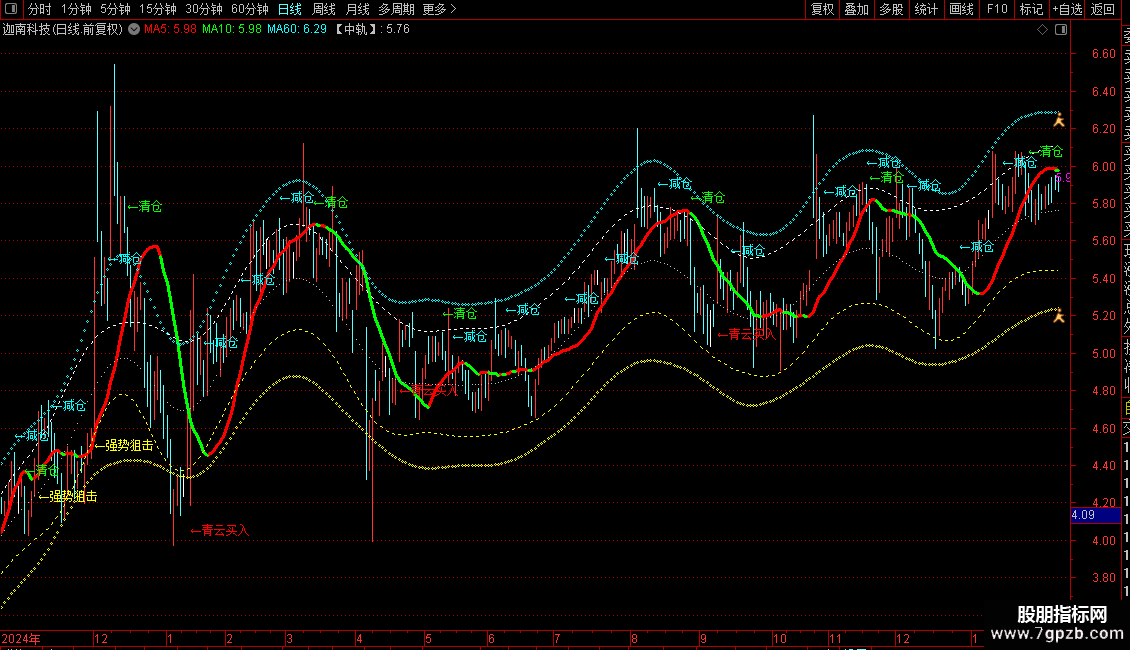Image resolution: width=1130 pixels, height=650 pixels.
Task: Click the 青云买入 signal label near January
Action: (220, 530)
